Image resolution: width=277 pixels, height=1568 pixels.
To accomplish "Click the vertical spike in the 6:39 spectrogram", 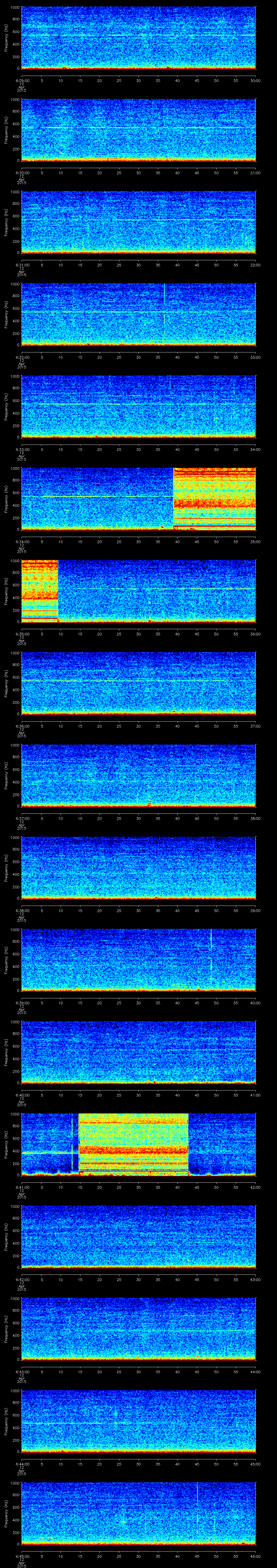I will [211, 956].
